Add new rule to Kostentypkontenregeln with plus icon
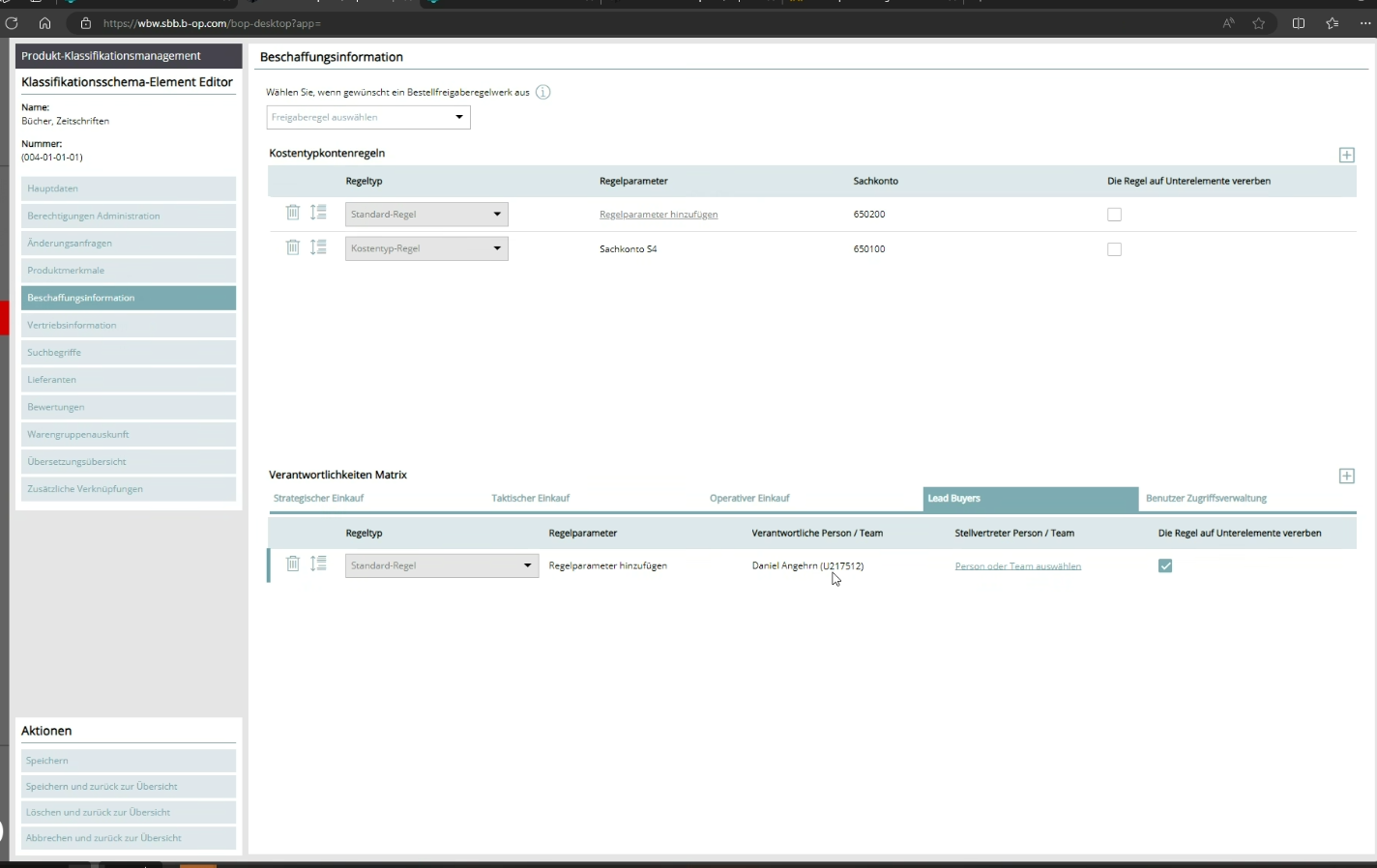1377x868 pixels. (x=1346, y=156)
